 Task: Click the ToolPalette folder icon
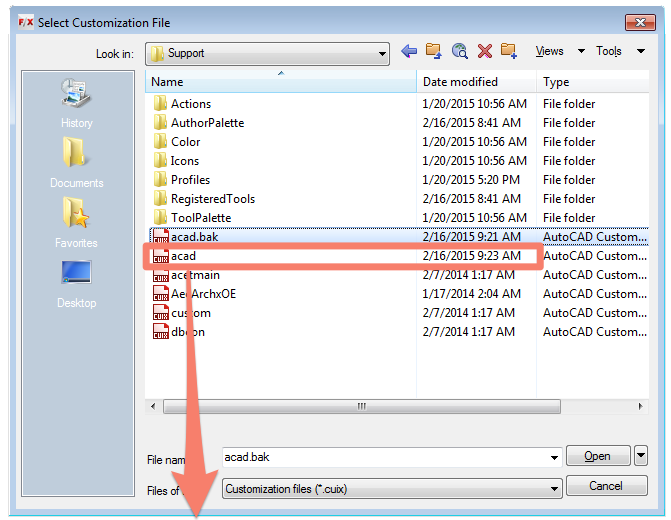click(x=160, y=217)
